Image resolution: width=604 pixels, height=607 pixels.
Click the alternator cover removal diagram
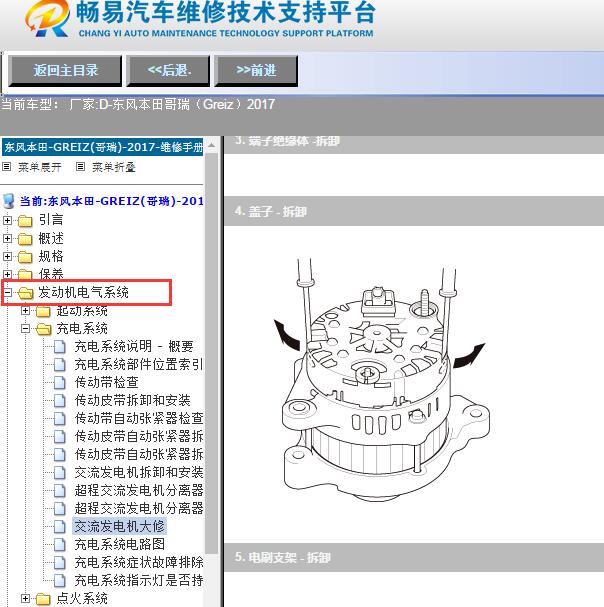(x=381, y=379)
